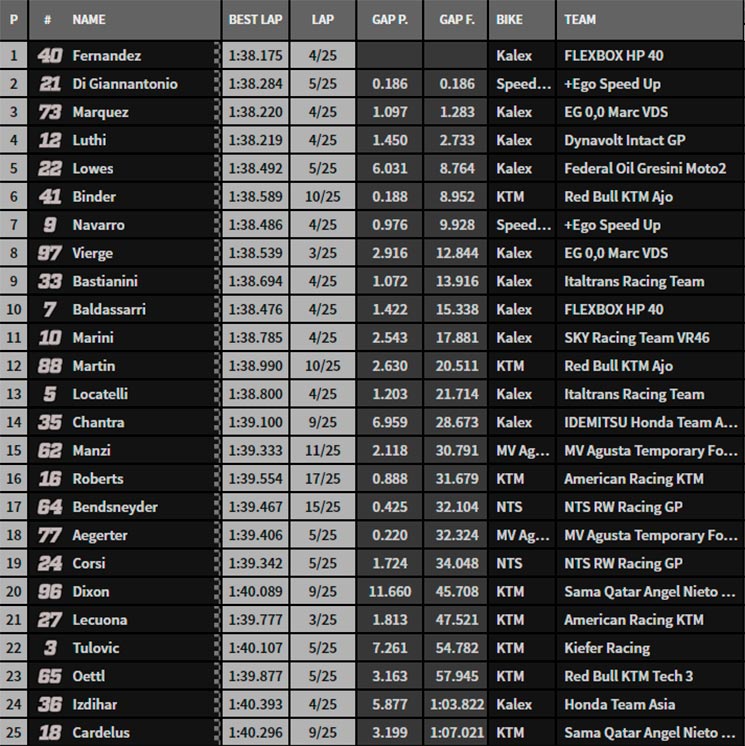Select rider number 62 badge for Manzi
The image size is (745, 746).
pos(50,451)
